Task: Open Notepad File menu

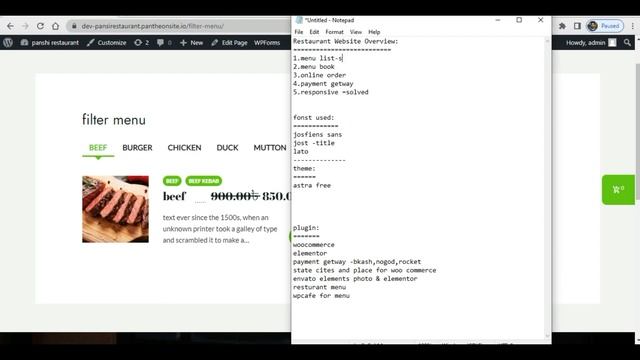Action: click(299, 32)
